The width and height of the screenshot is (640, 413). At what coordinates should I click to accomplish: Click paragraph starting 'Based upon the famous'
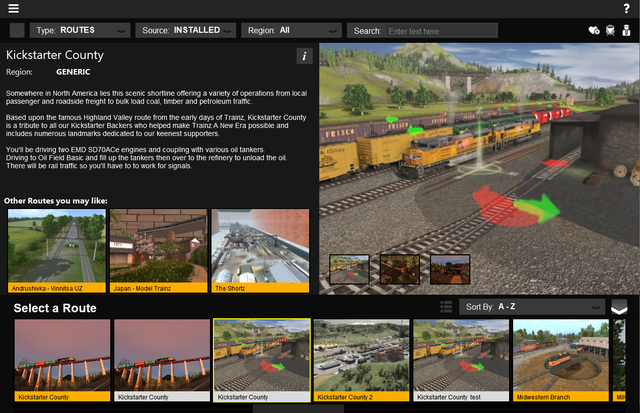156,125
